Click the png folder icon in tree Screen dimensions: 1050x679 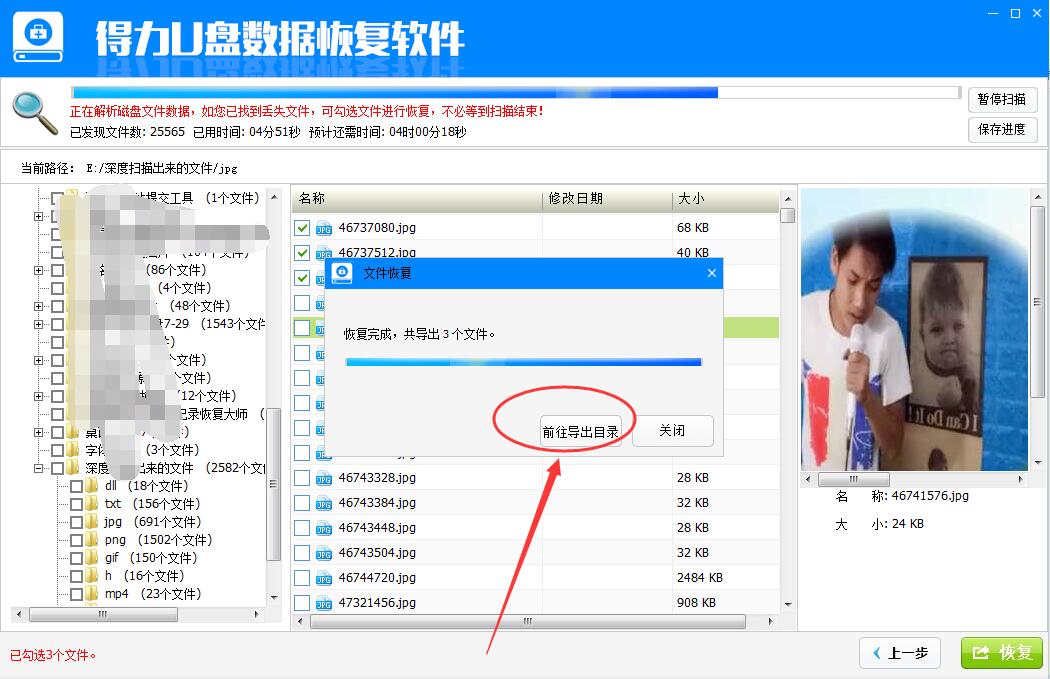point(93,540)
